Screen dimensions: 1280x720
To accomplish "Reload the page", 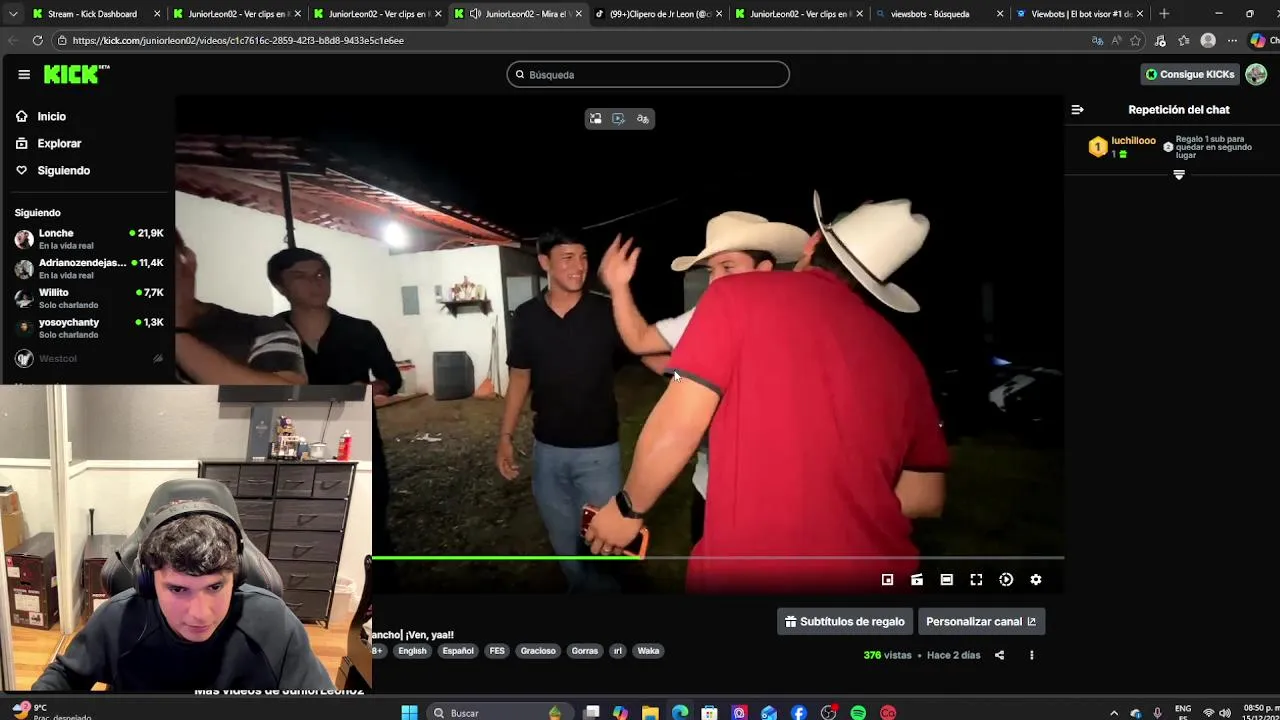I will (38, 40).
